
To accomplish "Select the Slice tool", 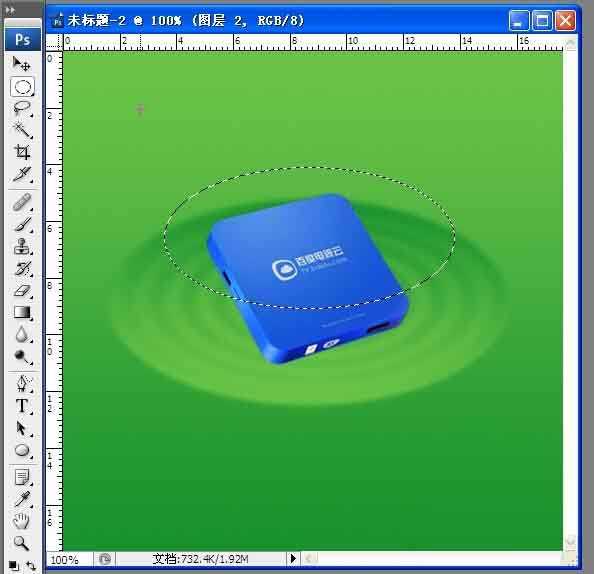I will point(22,174).
